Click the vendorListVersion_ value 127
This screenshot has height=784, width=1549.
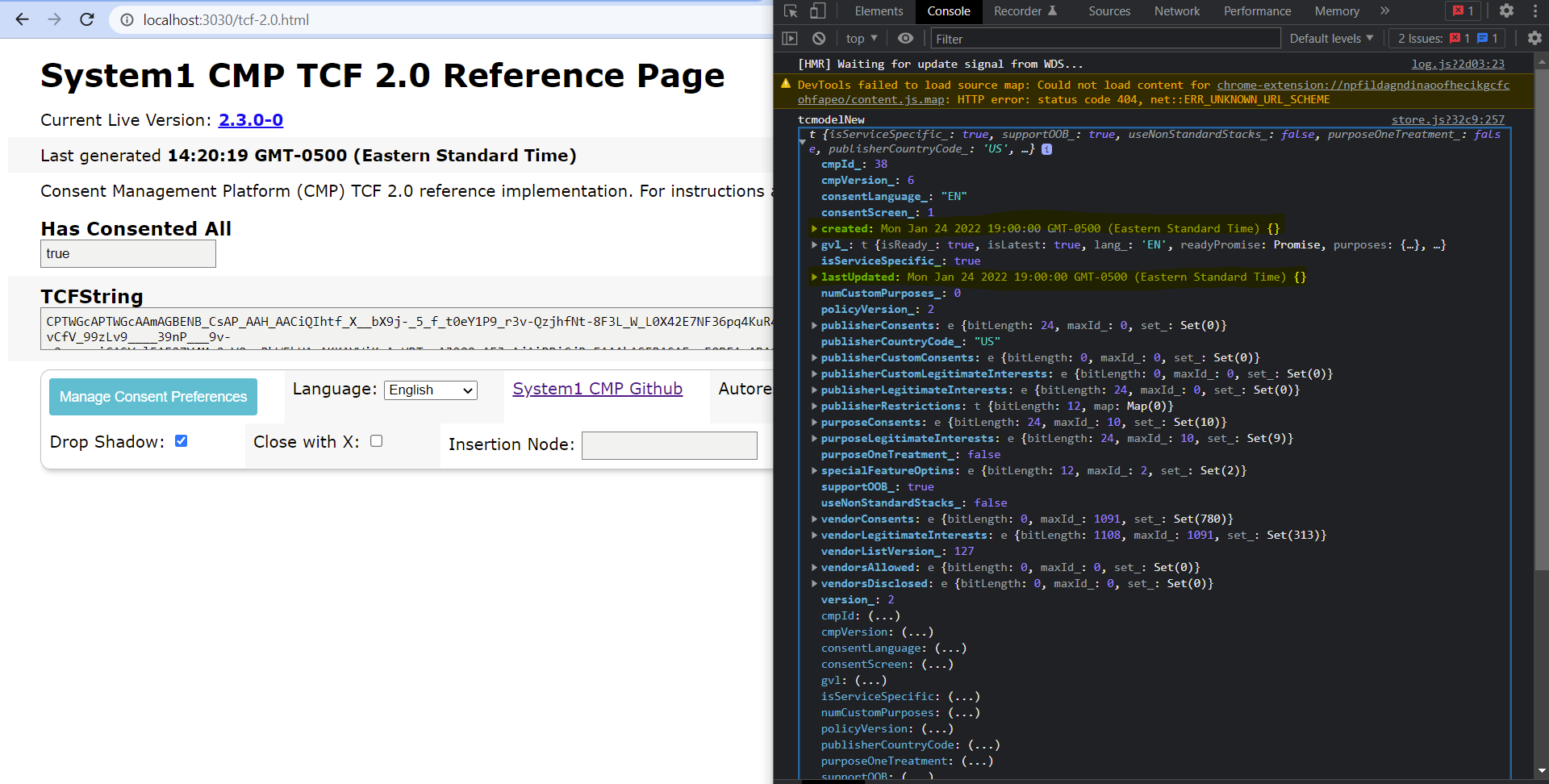click(964, 552)
